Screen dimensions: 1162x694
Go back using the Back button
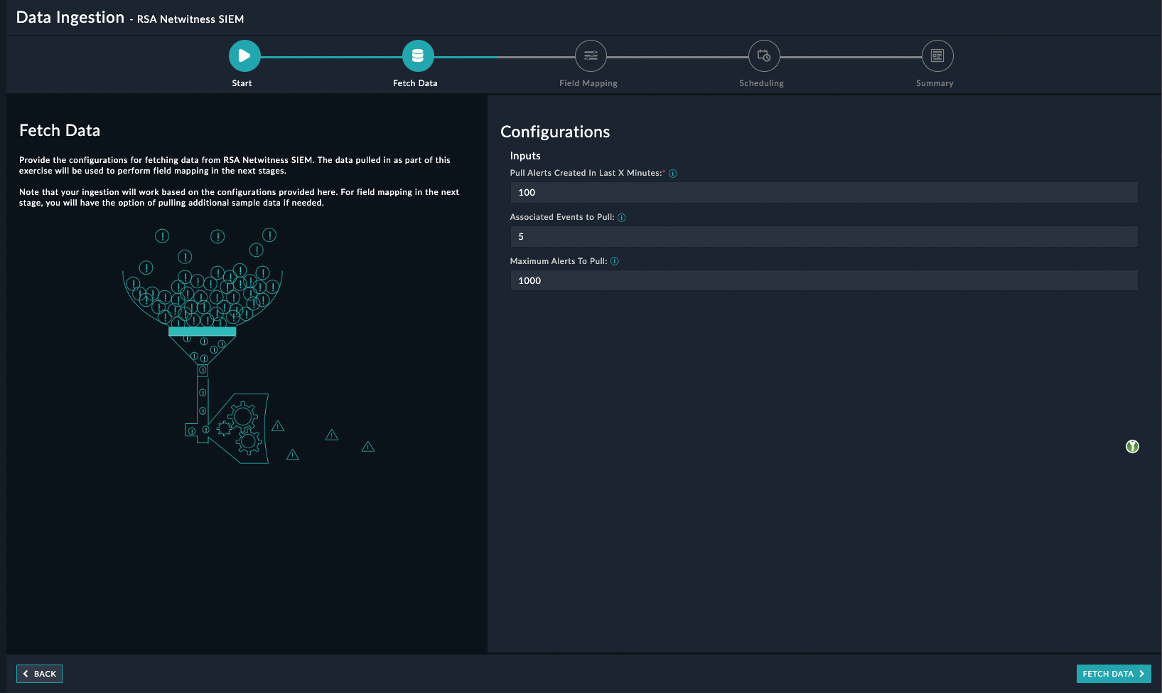[x=40, y=674]
